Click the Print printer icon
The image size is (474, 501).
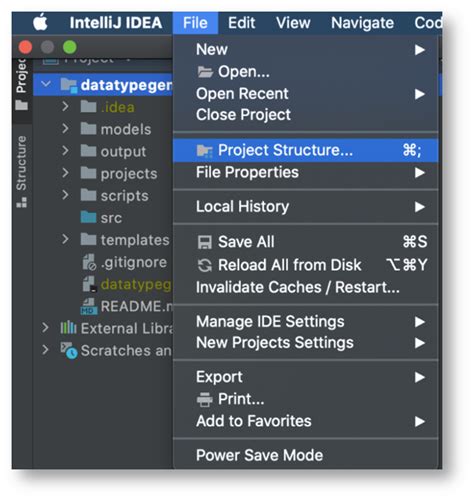coord(205,400)
